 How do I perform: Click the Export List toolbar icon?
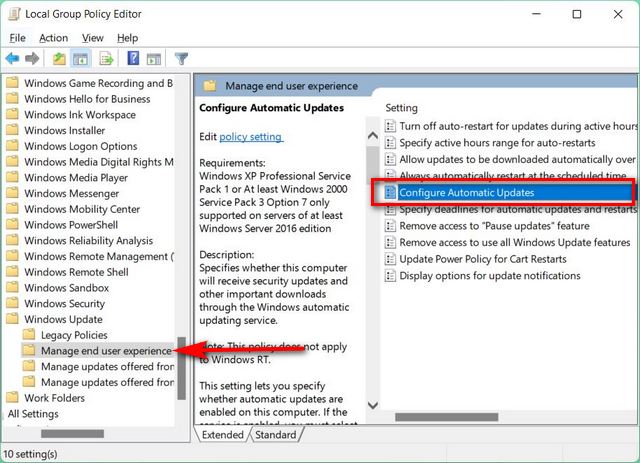click(x=105, y=59)
